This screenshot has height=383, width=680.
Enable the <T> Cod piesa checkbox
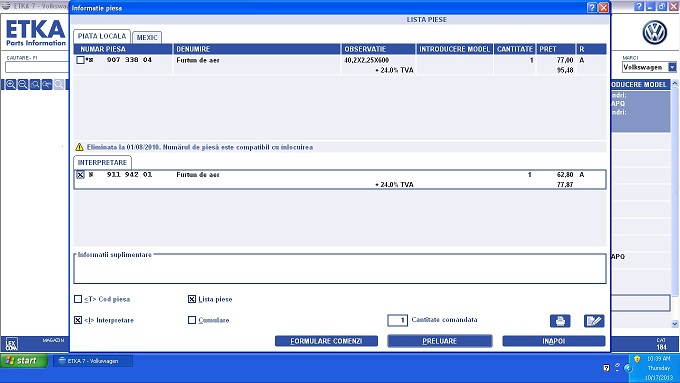78,299
